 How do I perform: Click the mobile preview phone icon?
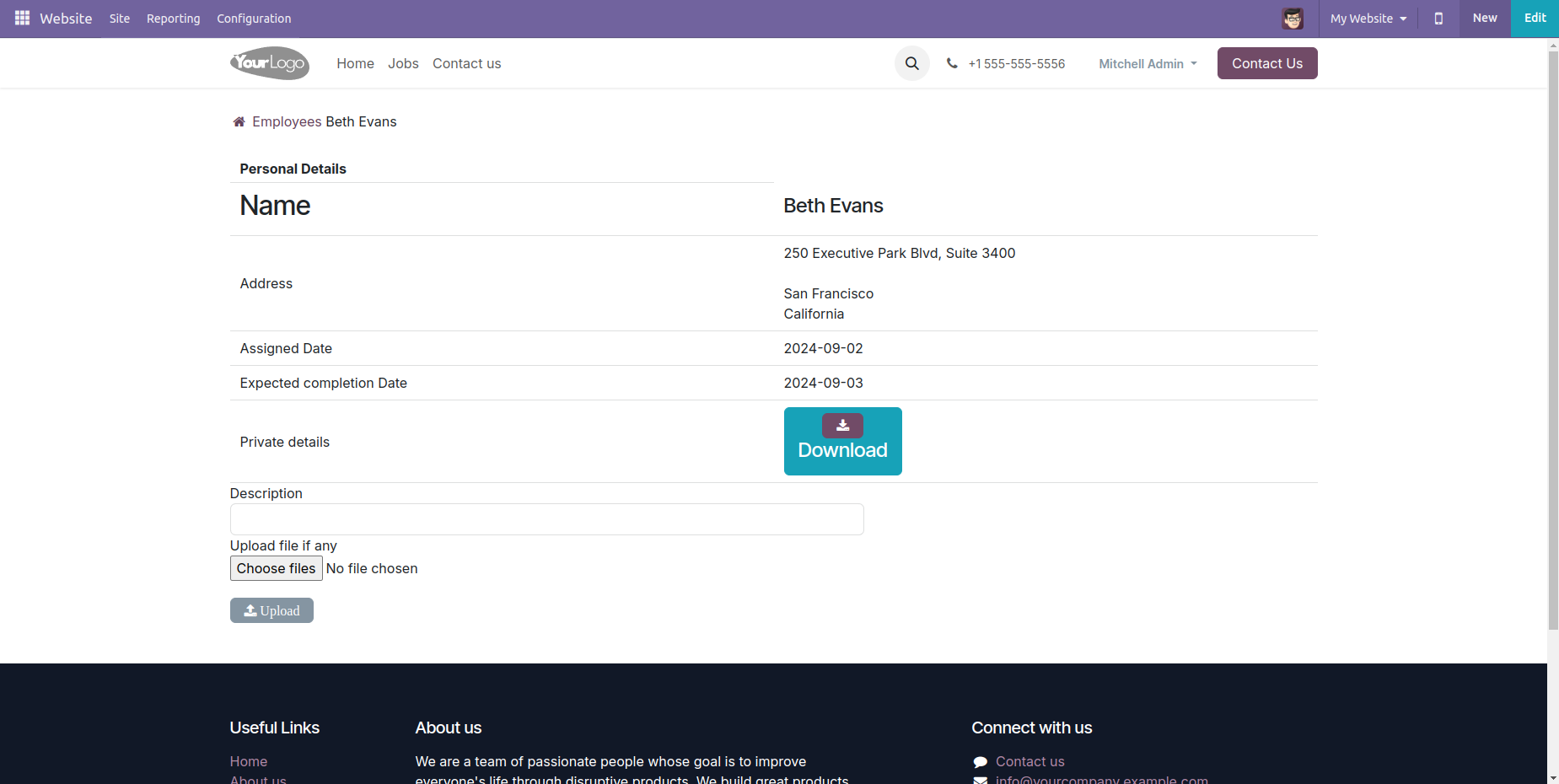click(1438, 19)
